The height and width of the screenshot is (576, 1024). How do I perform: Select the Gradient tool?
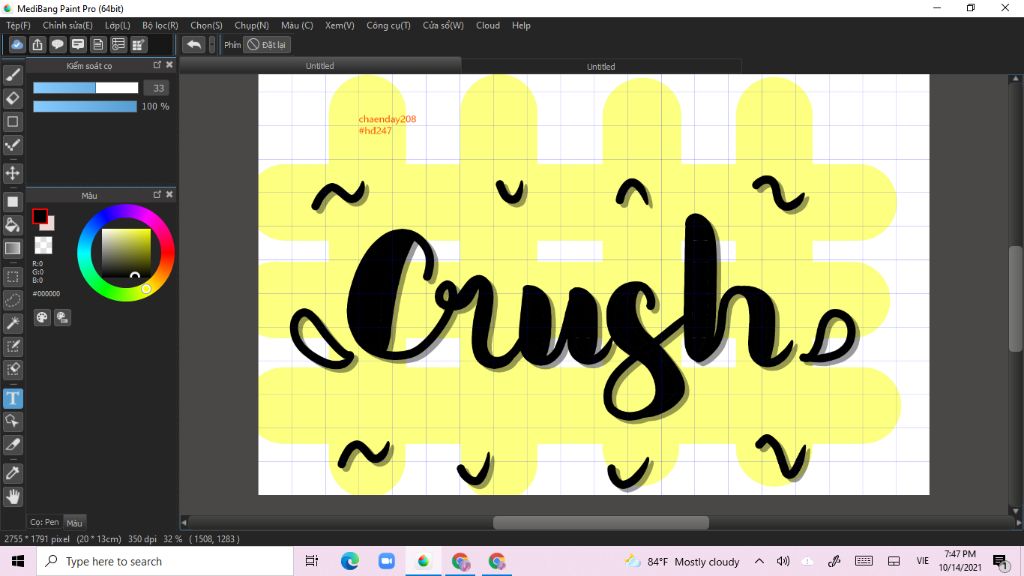(x=12, y=248)
